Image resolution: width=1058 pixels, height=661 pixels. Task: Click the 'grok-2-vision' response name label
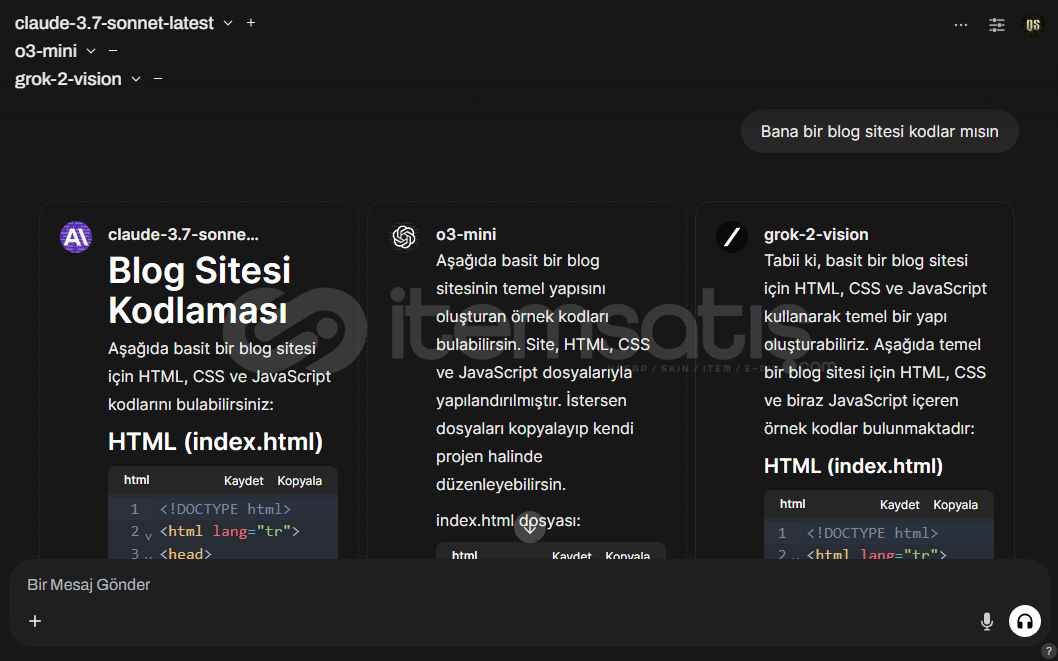click(x=816, y=235)
